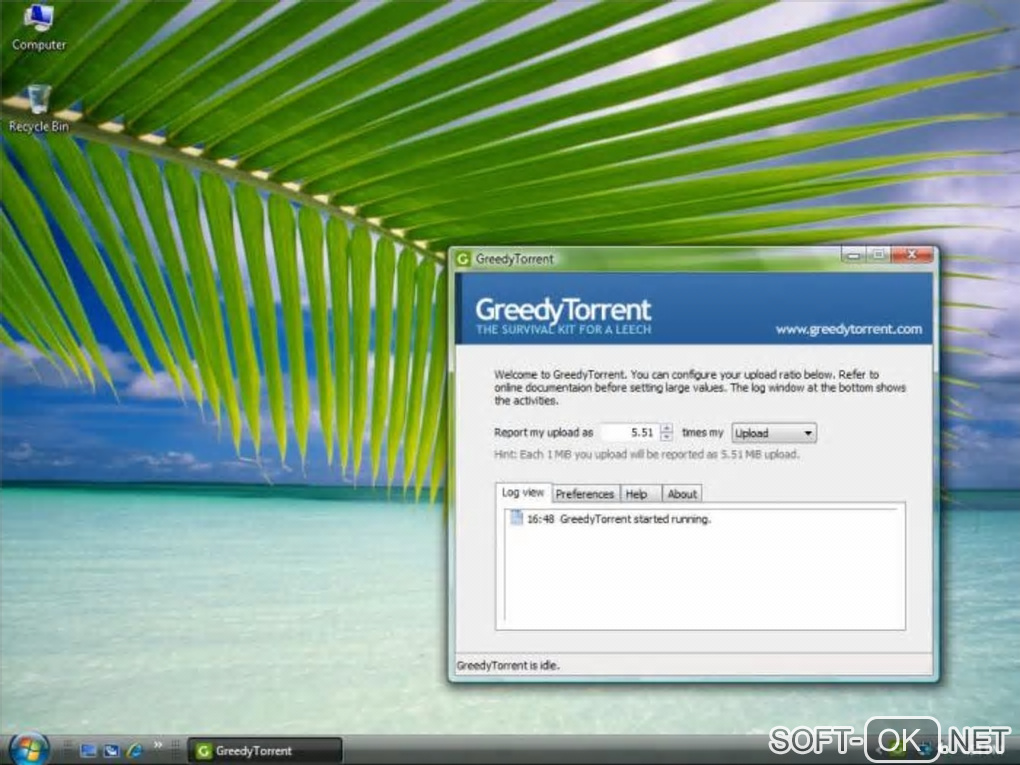This screenshot has height=765, width=1020.
Task: Launch Internet Explorer from quick launch
Action: click(135, 751)
